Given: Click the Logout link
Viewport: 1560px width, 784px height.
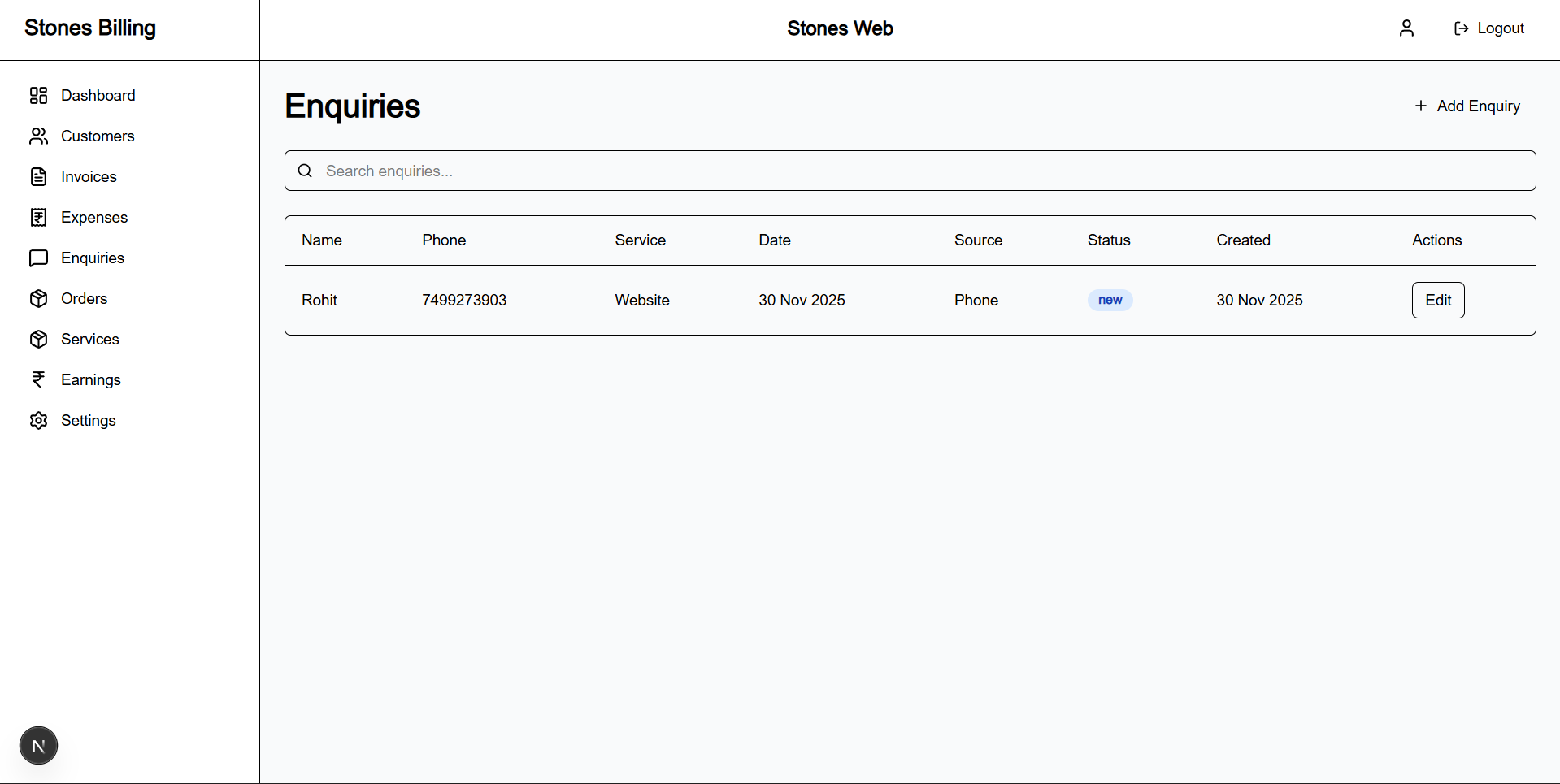Looking at the screenshot, I should [x=1500, y=28].
